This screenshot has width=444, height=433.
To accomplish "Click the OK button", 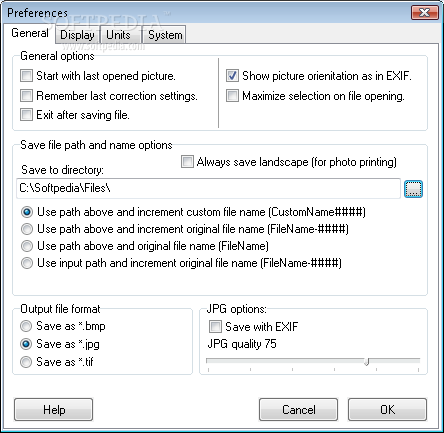I will click(387, 410).
